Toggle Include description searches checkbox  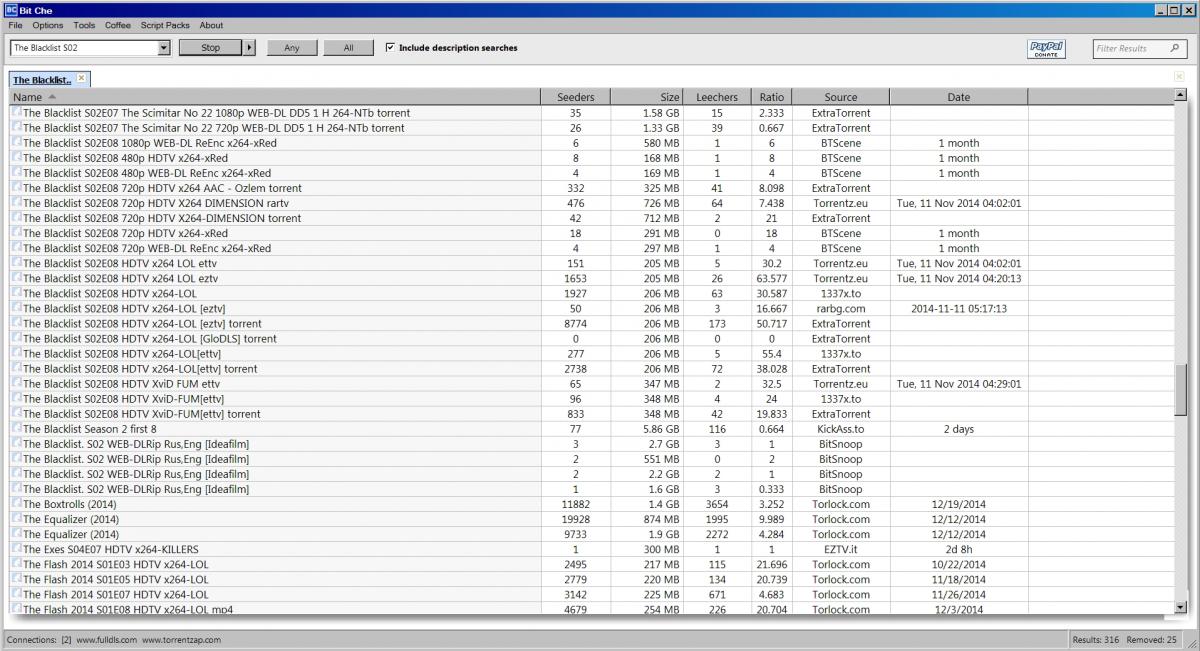click(390, 48)
